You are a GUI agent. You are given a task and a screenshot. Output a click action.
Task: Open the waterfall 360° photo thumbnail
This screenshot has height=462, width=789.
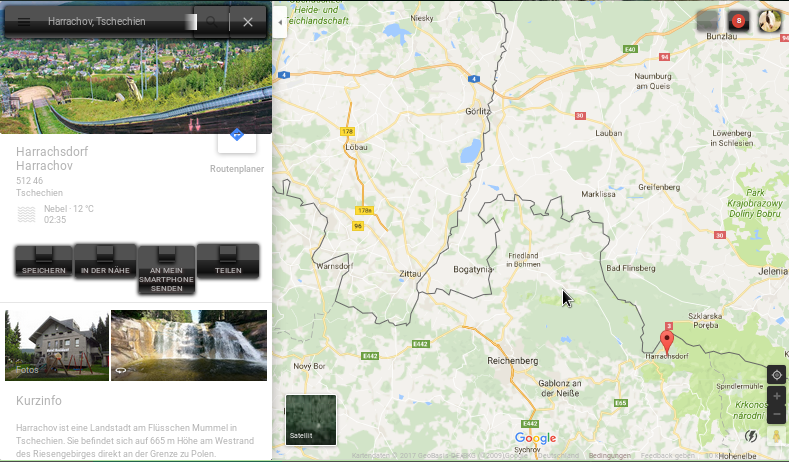[x=189, y=345]
